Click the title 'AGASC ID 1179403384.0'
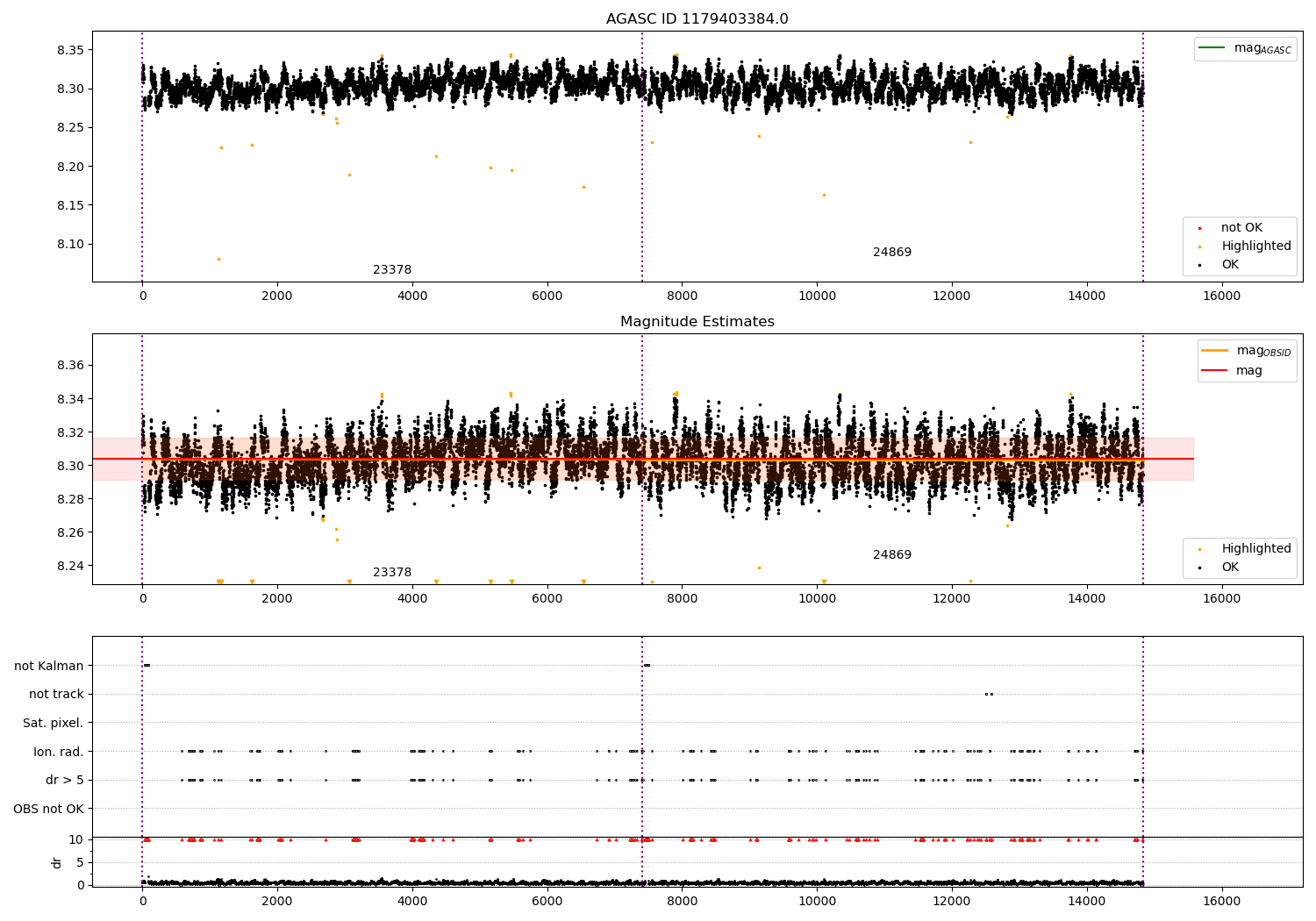This screenshot has height=921, width=1316. click(x=697, y=19)
